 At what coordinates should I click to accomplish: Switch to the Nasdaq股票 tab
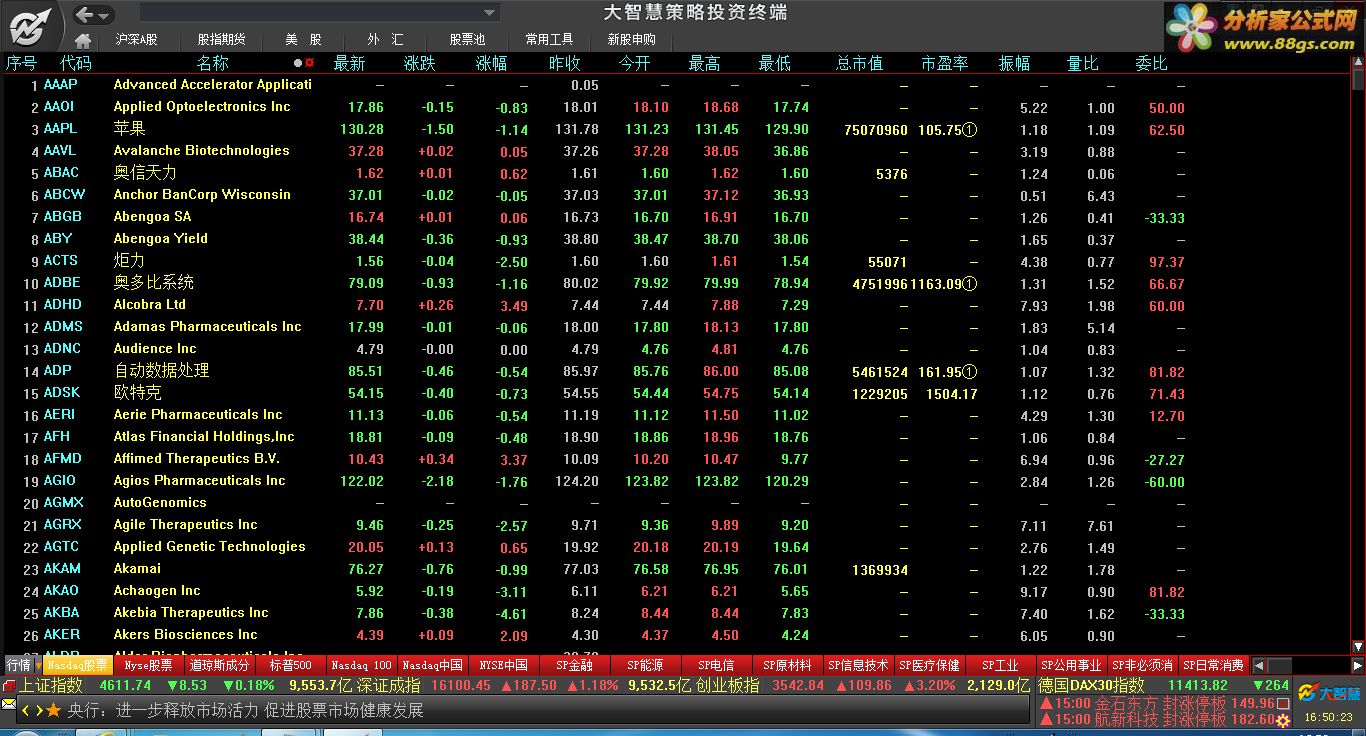point(78,665)
